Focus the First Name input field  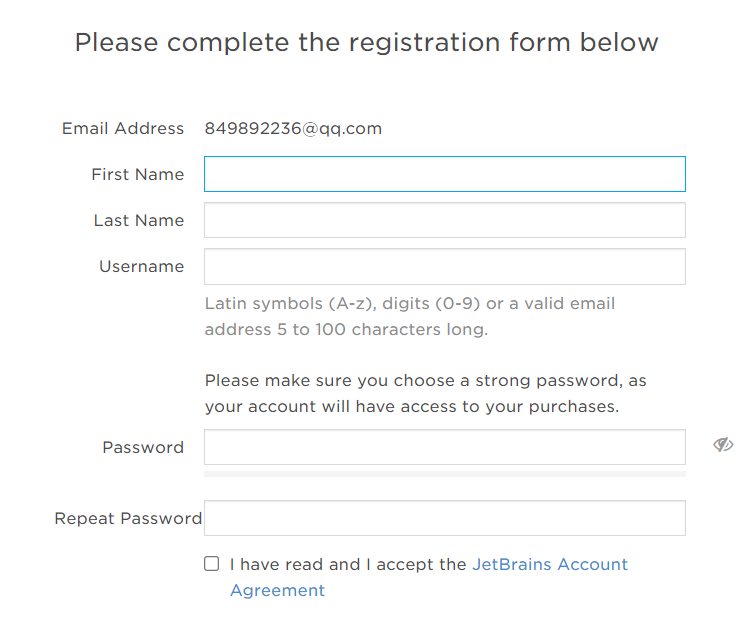(444, 174)
